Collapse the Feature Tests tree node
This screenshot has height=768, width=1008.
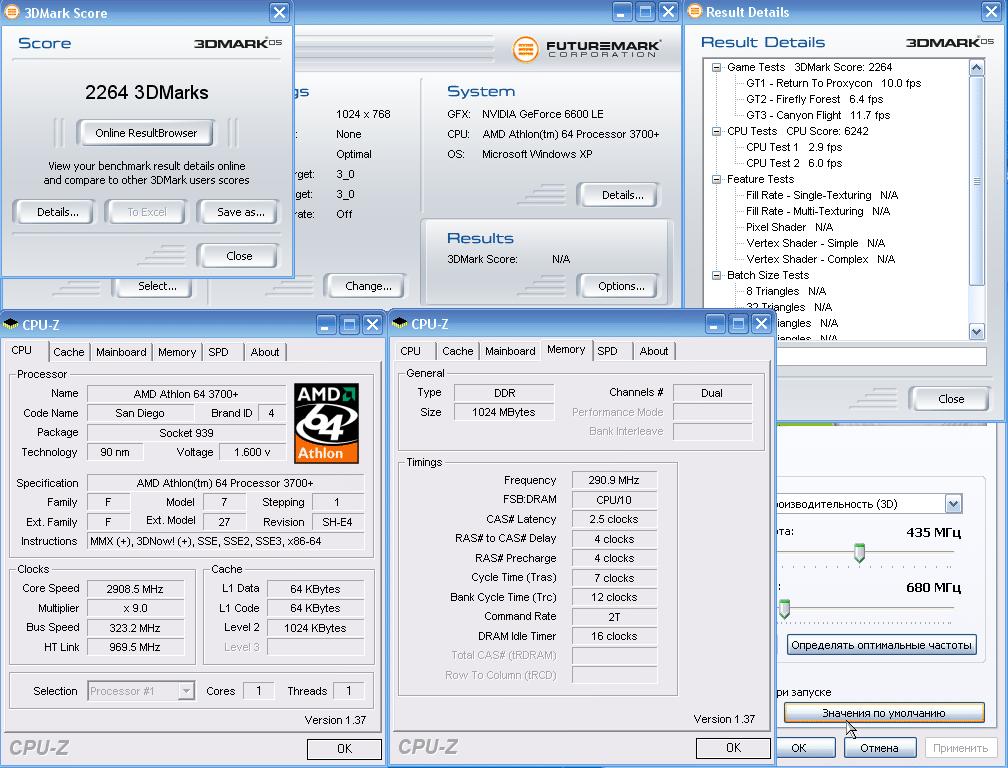[716, 179]
